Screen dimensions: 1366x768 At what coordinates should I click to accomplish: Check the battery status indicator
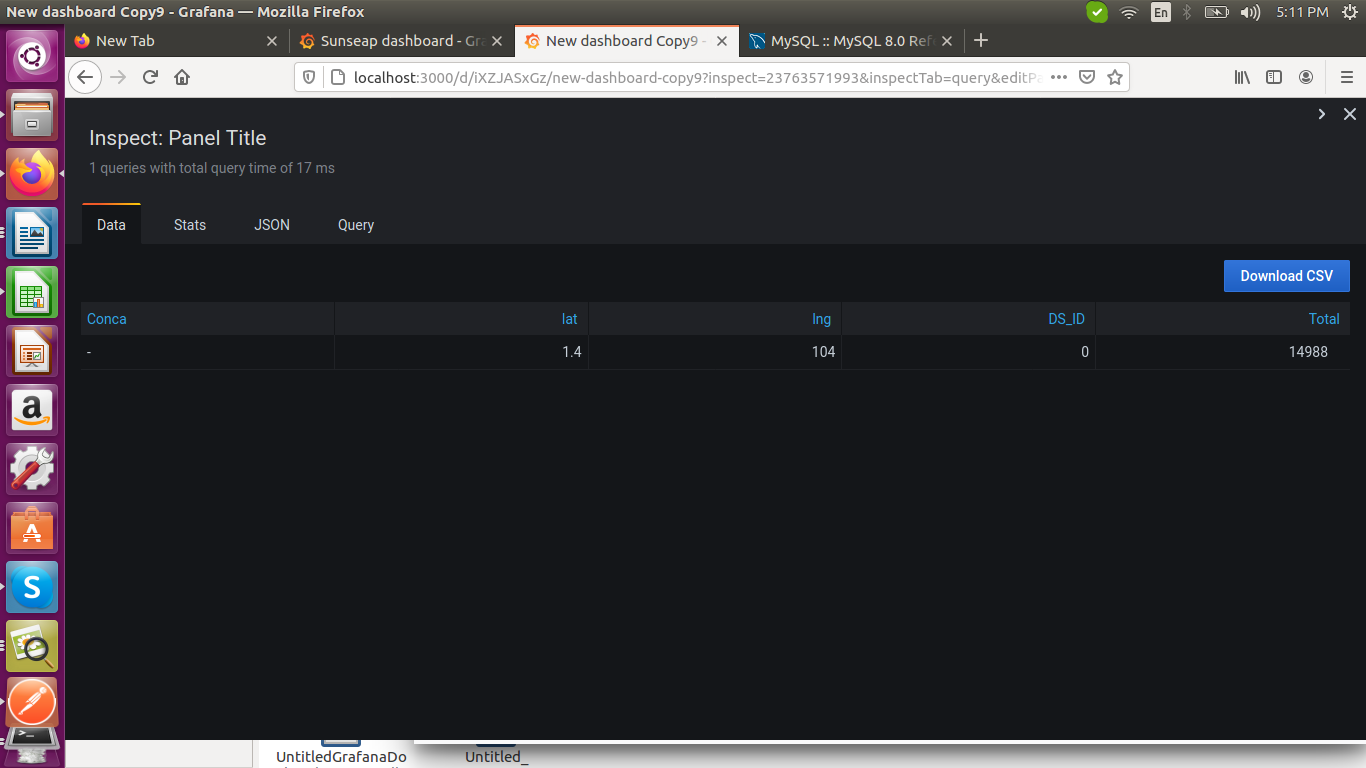click(1215, 12)
